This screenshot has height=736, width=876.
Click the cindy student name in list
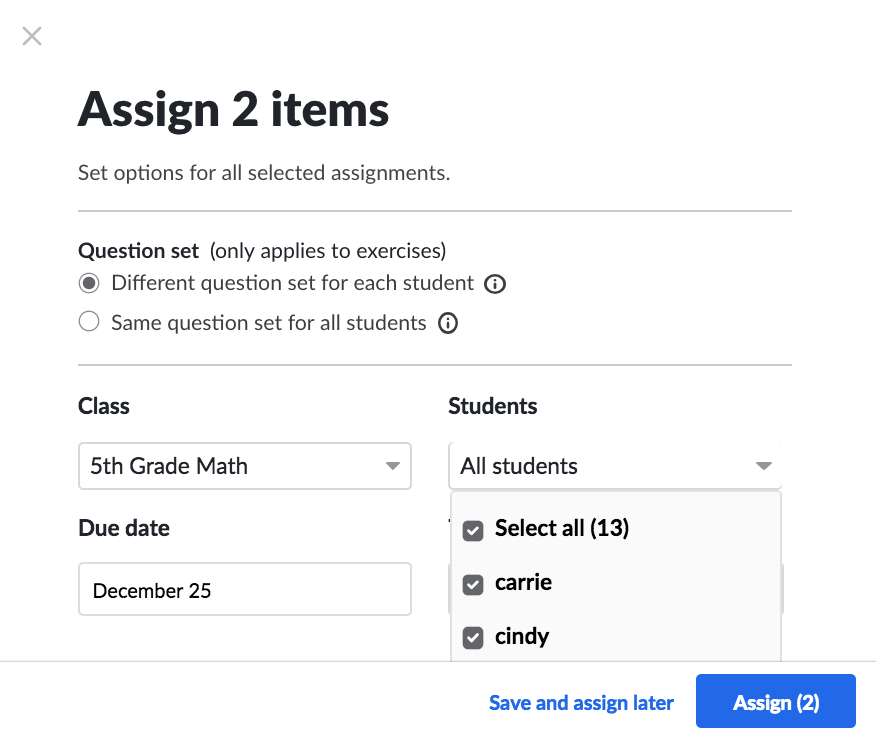point(521,636)
